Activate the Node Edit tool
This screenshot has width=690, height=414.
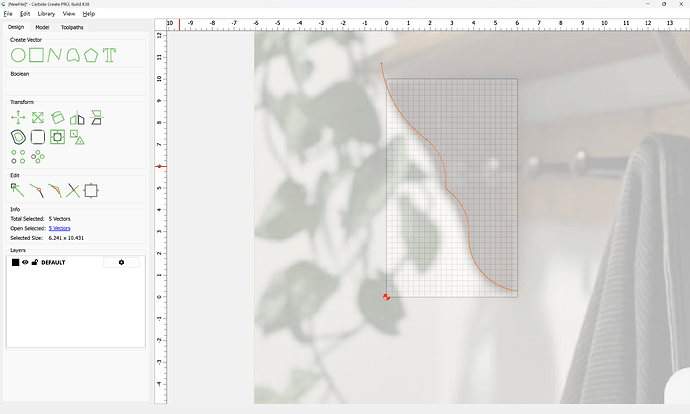click(18, 189)
